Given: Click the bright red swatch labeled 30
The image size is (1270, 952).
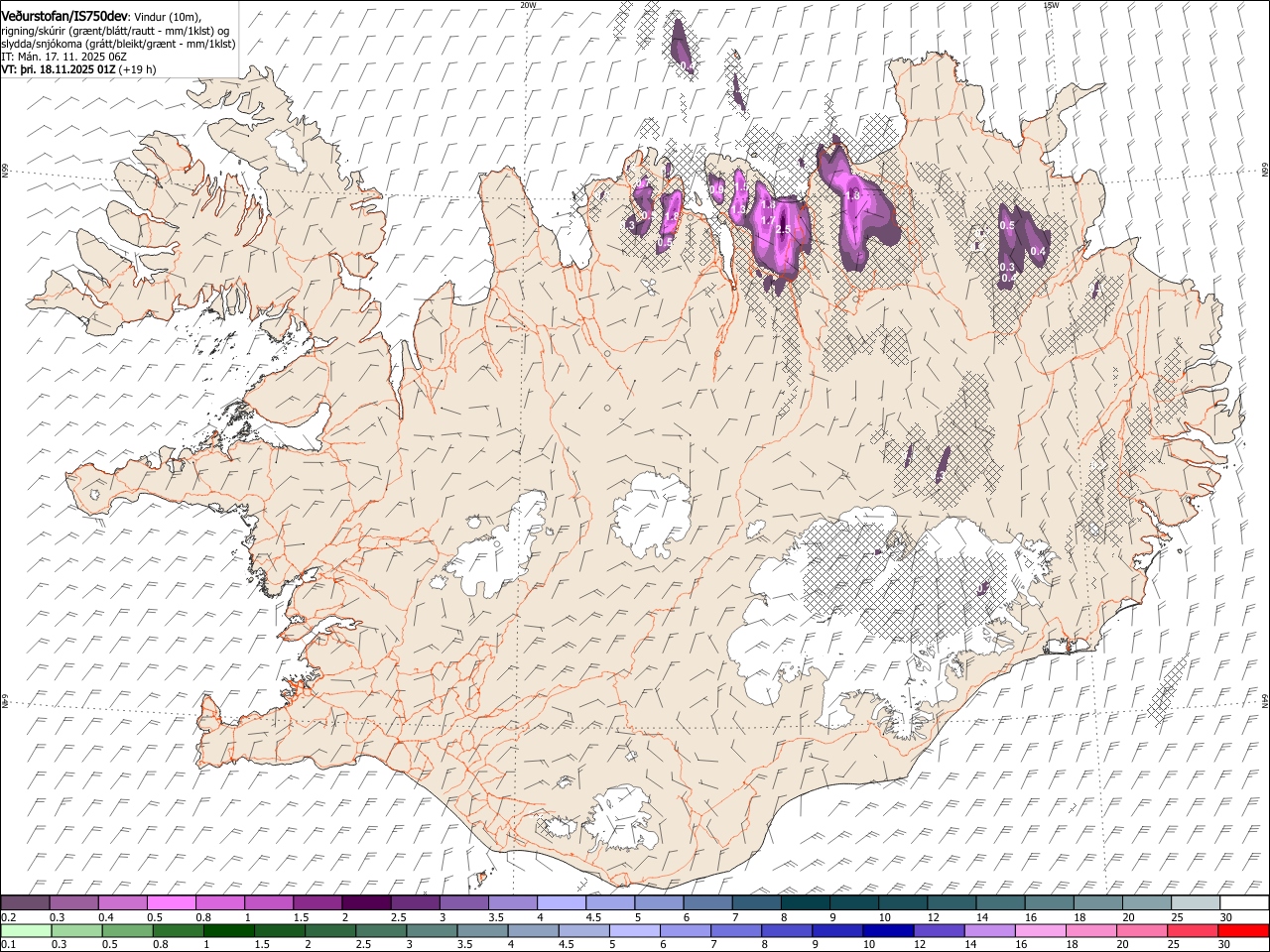Looking at the screenshot, I should [x=1244, y=930].
